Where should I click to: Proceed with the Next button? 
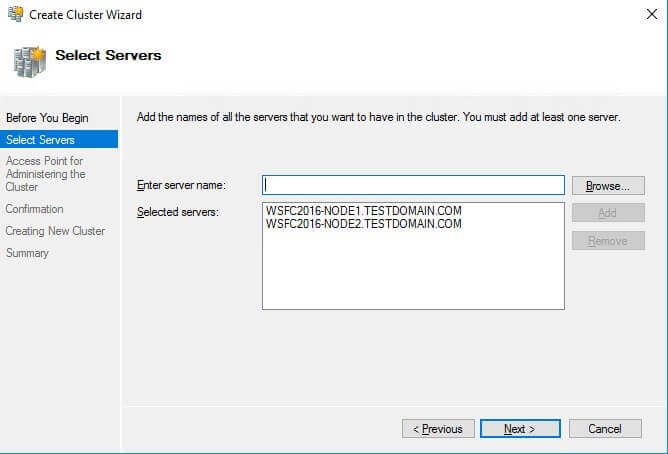(x=519, y=429)
